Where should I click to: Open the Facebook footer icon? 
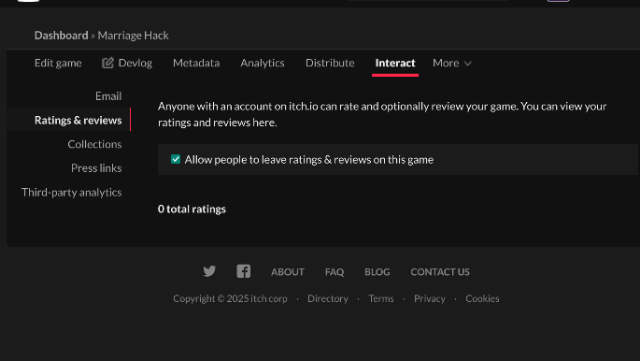click(244, 271)
